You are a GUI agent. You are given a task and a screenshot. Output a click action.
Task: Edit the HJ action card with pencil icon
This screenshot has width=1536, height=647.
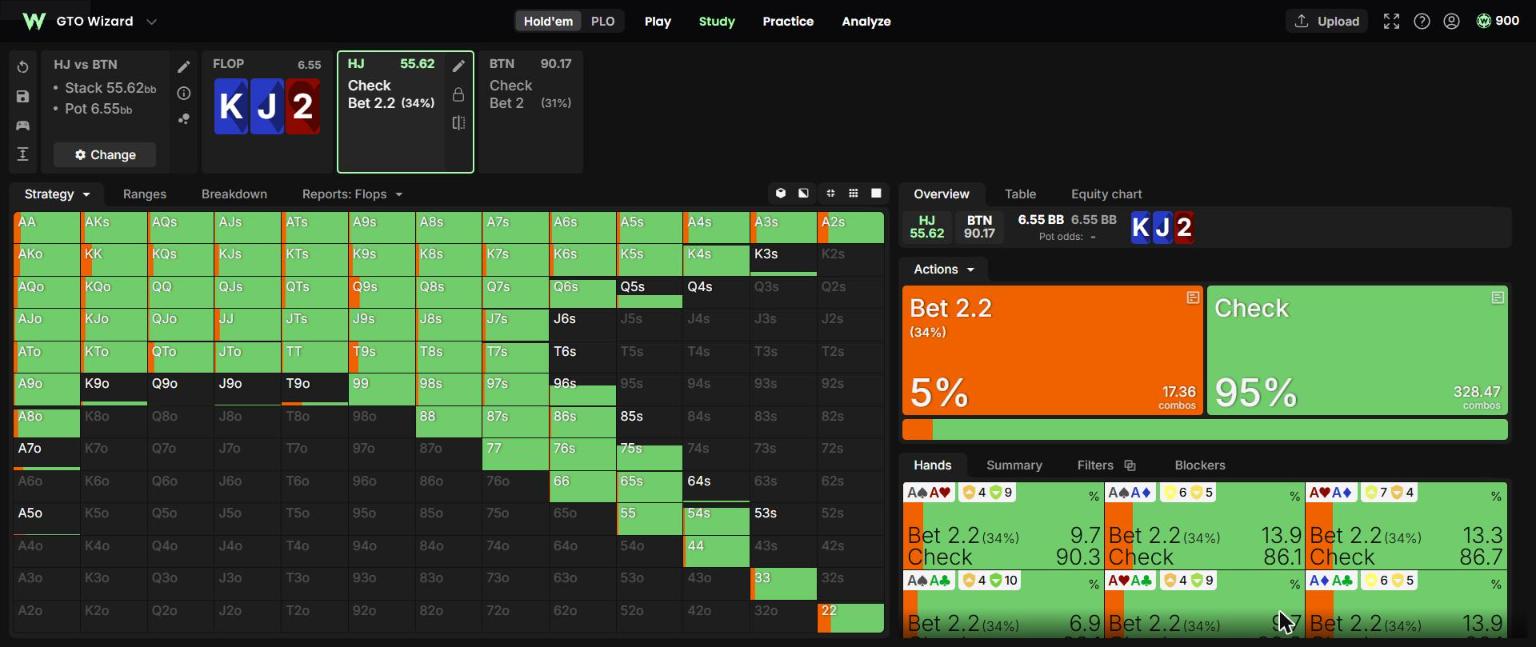459,66
